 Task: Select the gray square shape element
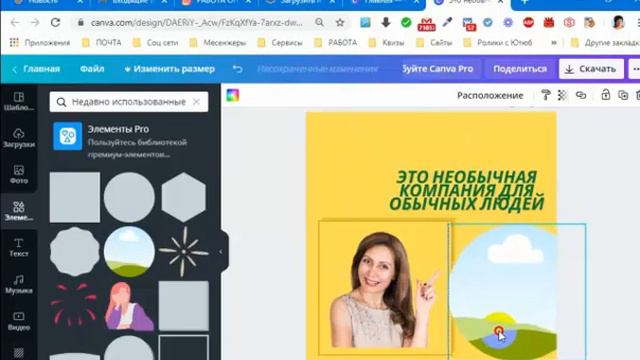point(75,197)
